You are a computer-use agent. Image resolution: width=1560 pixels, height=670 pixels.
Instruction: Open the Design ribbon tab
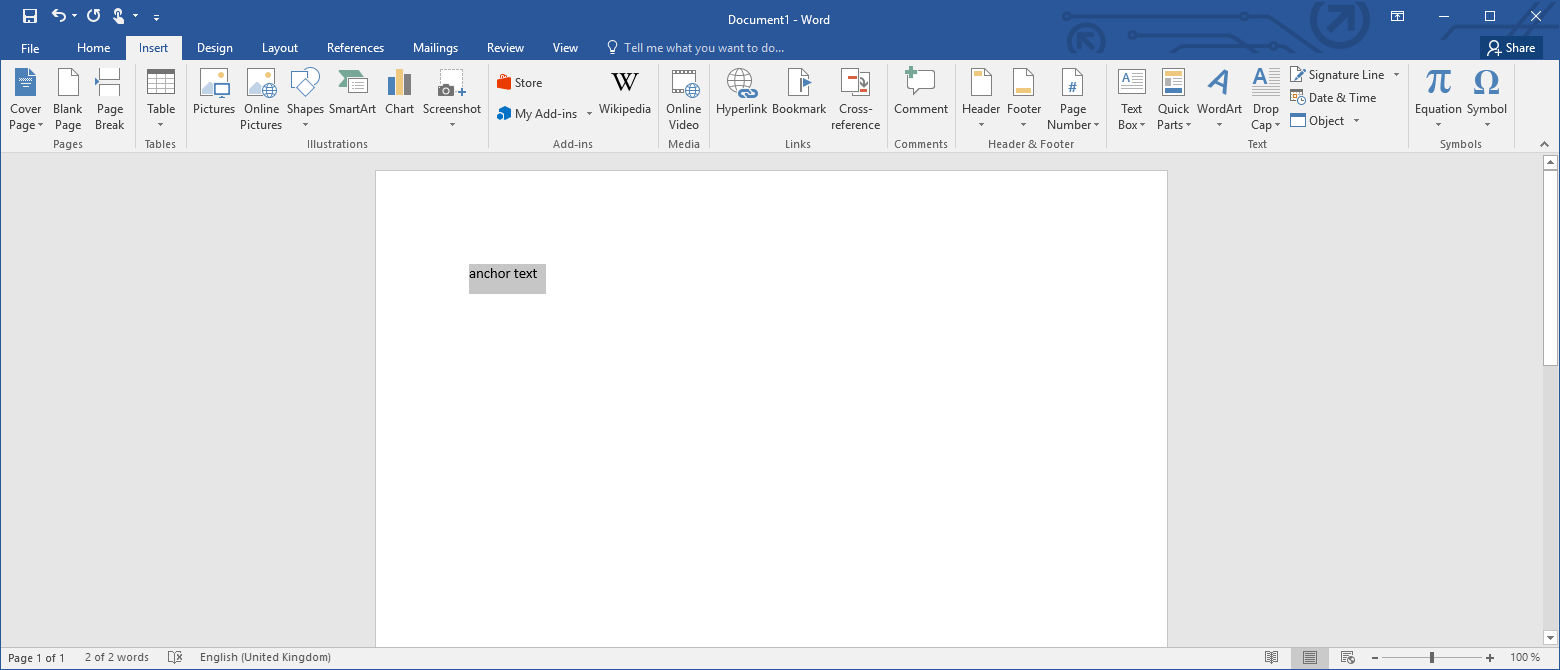(x=214, y=47)
